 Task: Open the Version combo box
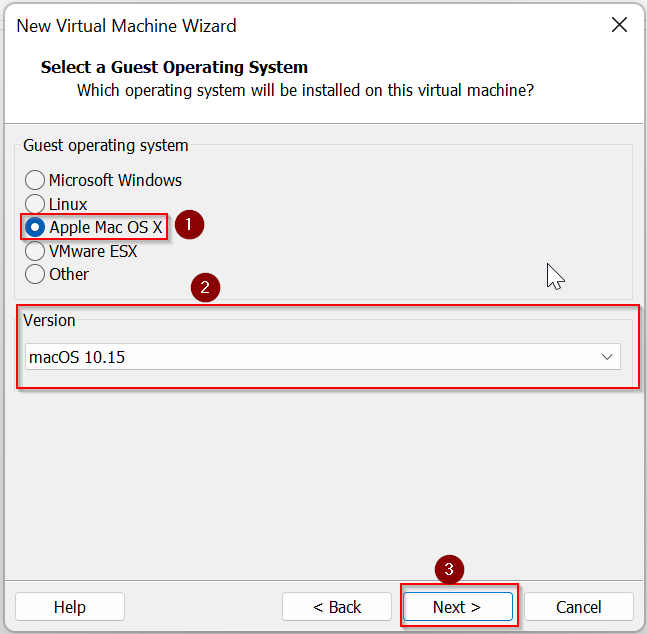coord(322,357)
